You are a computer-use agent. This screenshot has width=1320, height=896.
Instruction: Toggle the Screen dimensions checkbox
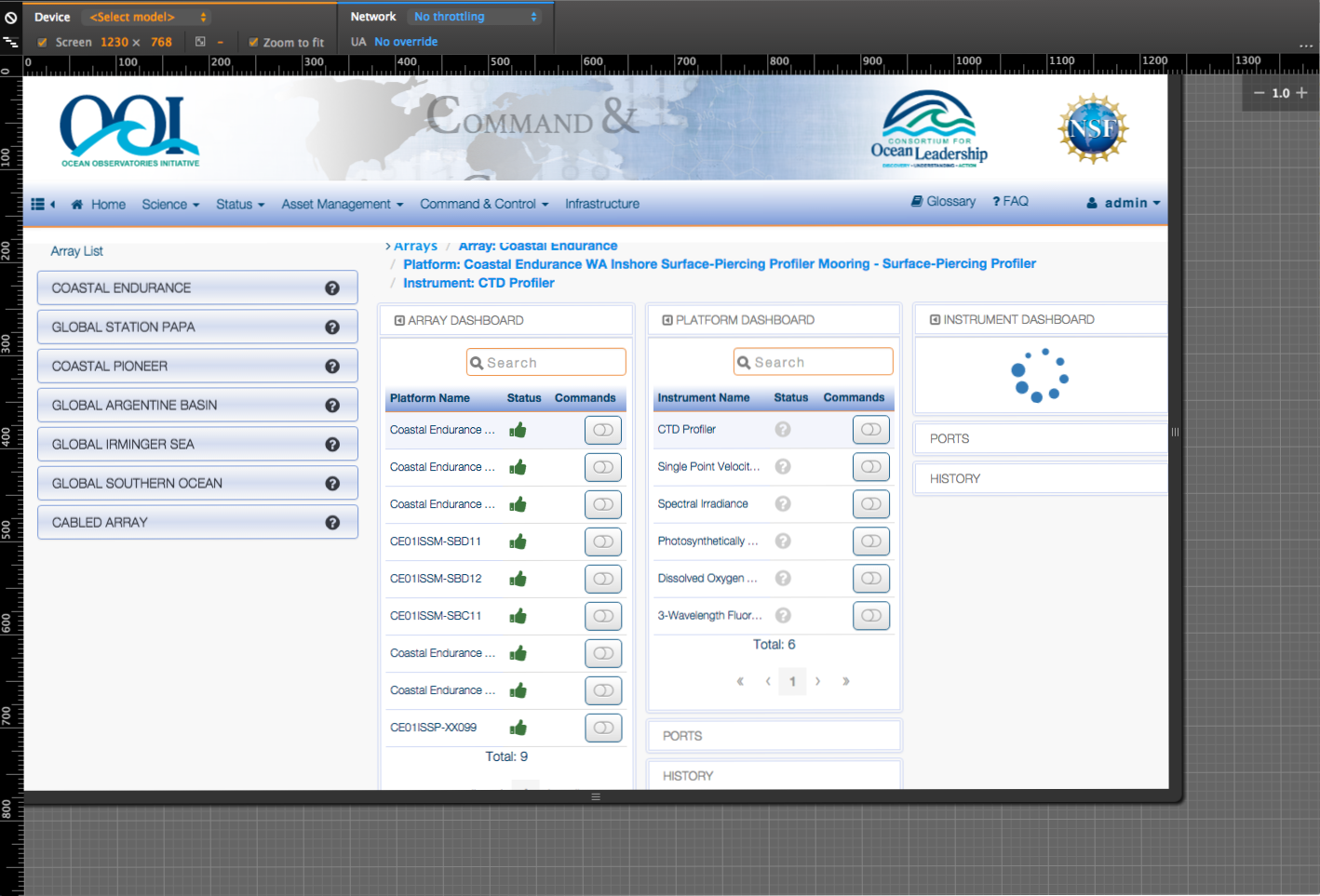pyautogui.click(x=42, y=43)
